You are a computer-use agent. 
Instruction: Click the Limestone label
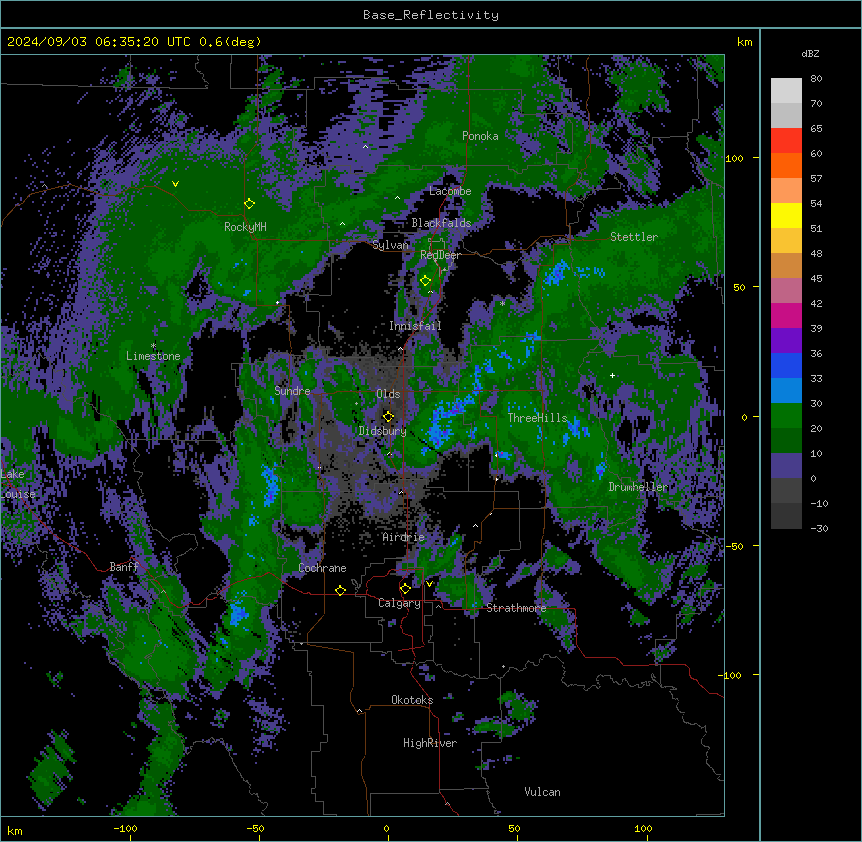click(153, 356)
